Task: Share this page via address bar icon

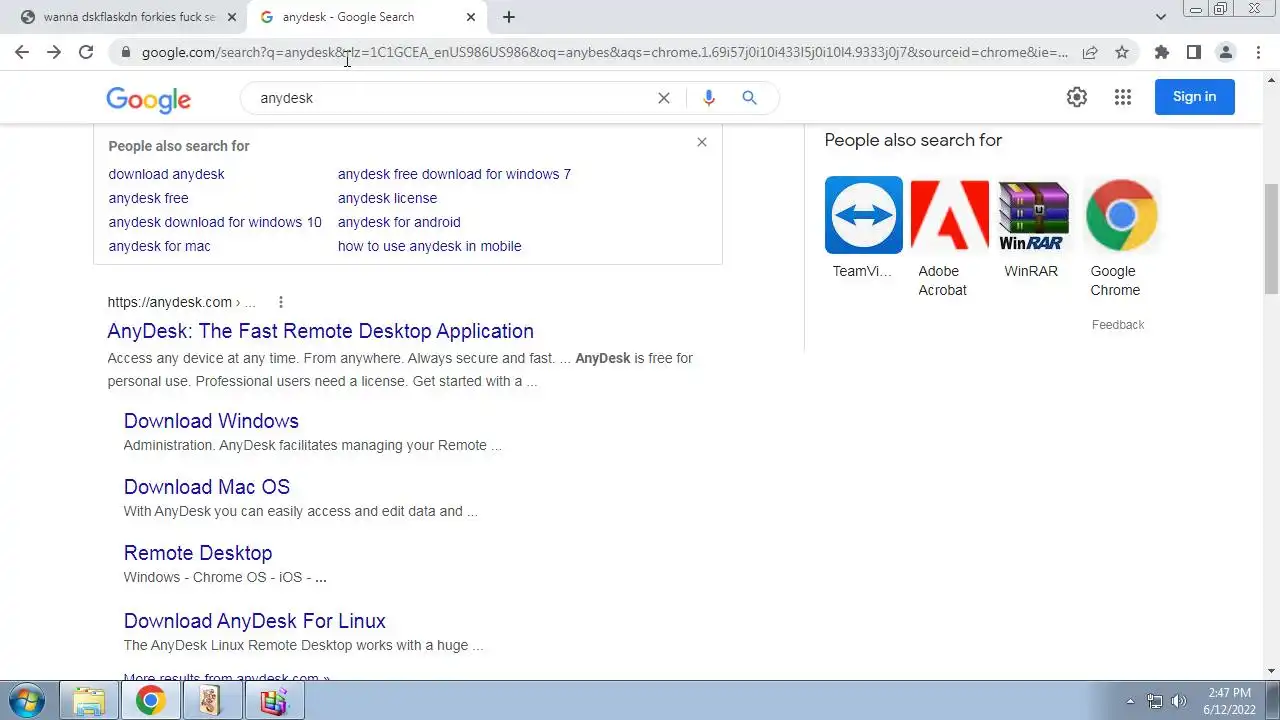Action: (1090, 52)
